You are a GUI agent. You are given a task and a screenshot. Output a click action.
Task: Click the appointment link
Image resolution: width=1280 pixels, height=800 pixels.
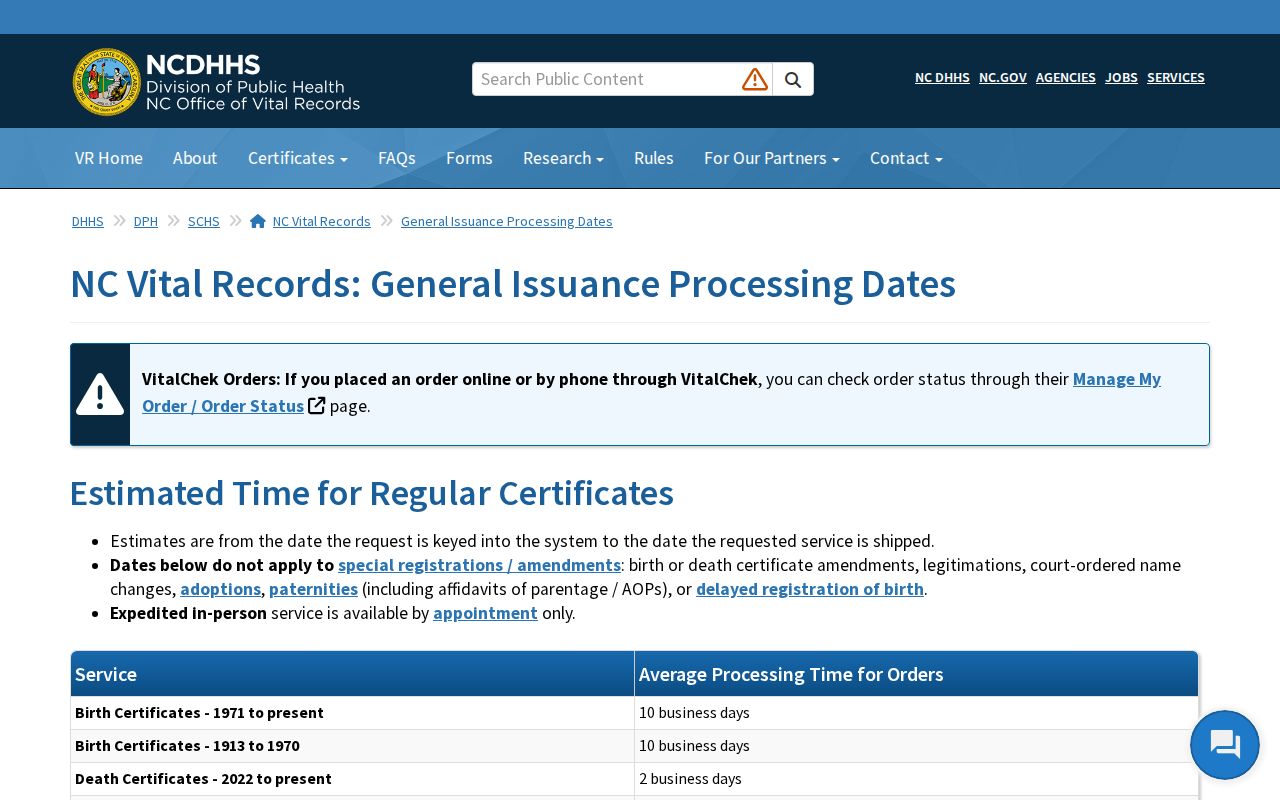coord(485,613)
